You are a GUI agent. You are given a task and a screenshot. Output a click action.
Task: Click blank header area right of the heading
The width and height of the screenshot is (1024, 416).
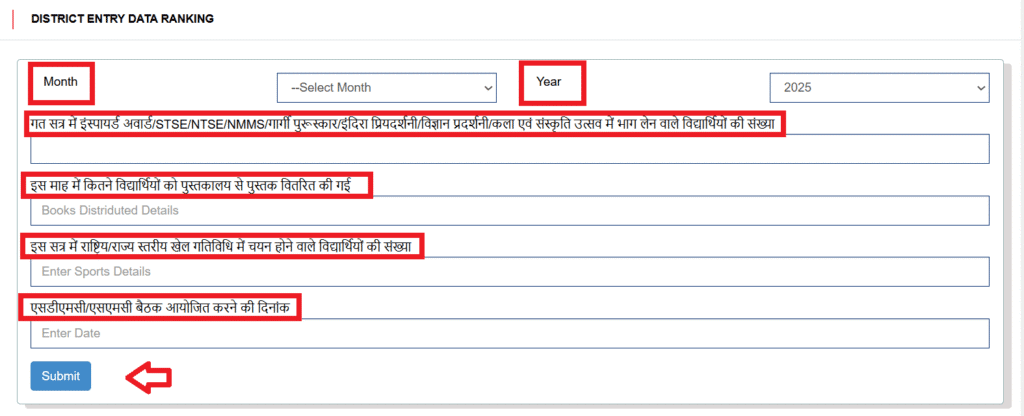600,19
